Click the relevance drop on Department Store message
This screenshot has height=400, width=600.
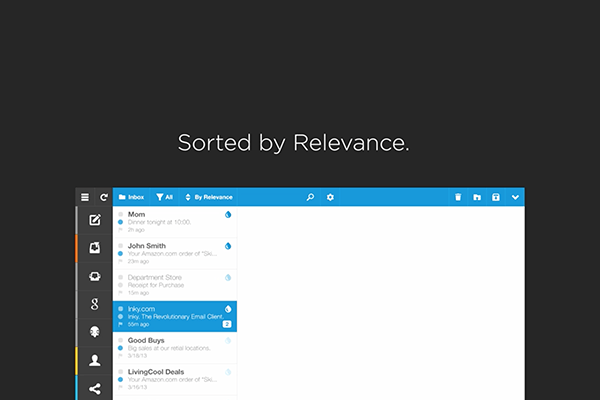(228, 278)
